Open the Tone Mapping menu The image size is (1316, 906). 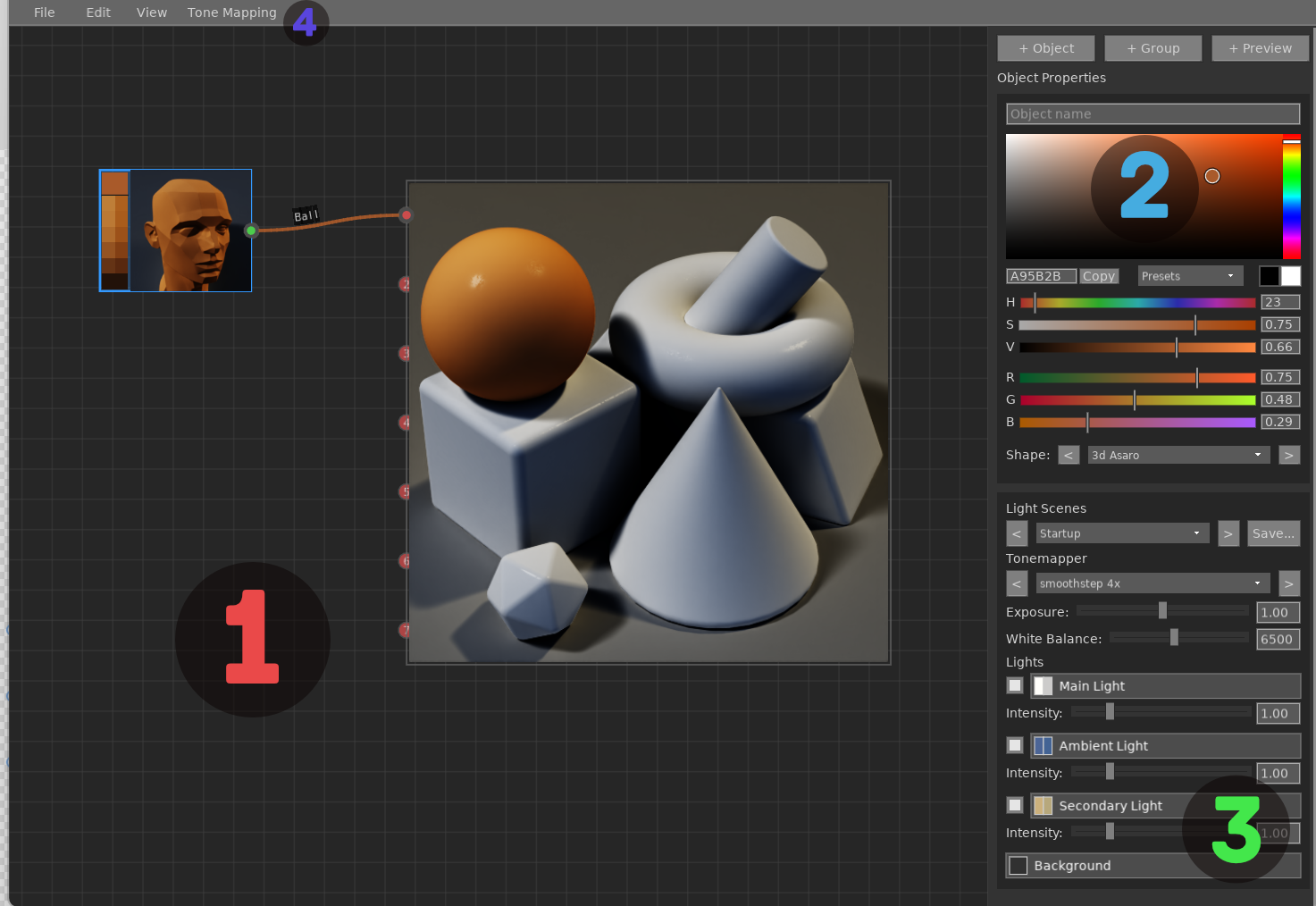coord(231,13)
